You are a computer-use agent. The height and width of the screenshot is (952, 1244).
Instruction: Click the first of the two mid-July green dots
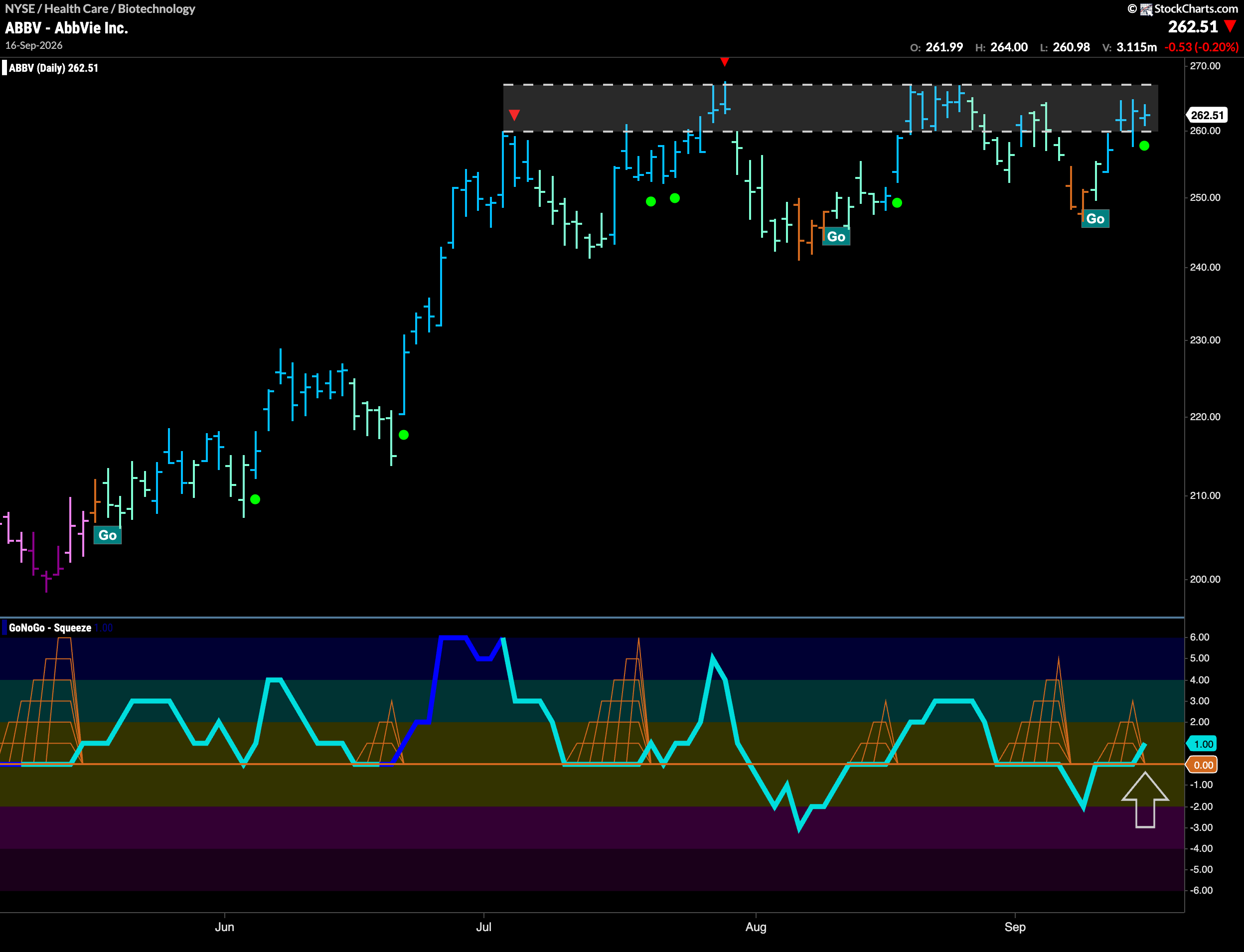(651, 201)
